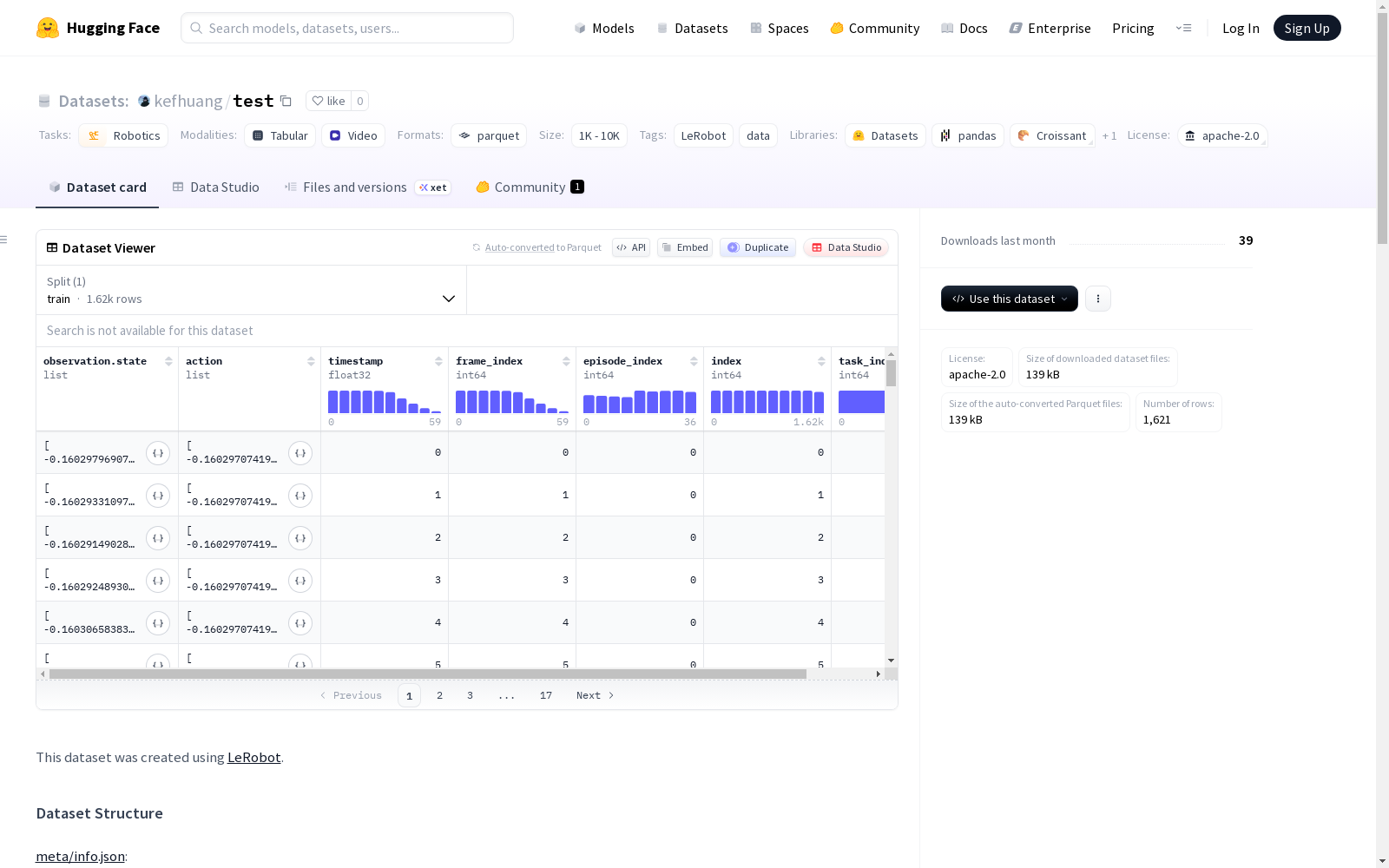Expand the action list in the first row
This screenshot has height=868, width=1389.
tap(300, 453)
